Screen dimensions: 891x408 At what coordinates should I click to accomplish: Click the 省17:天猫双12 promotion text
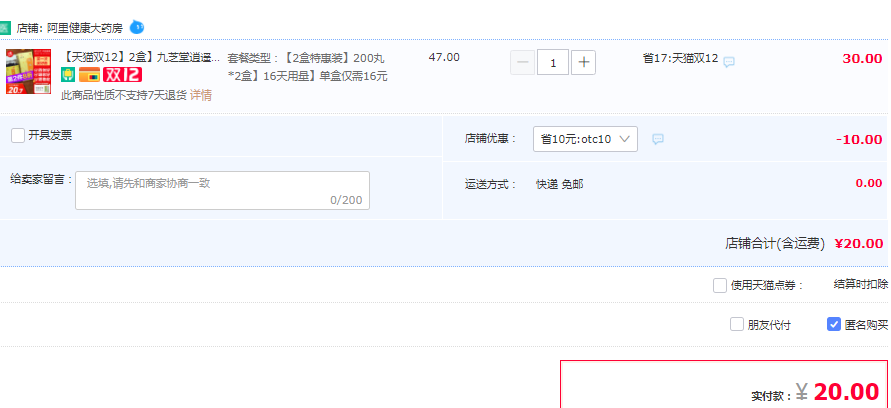coord(680,59)
